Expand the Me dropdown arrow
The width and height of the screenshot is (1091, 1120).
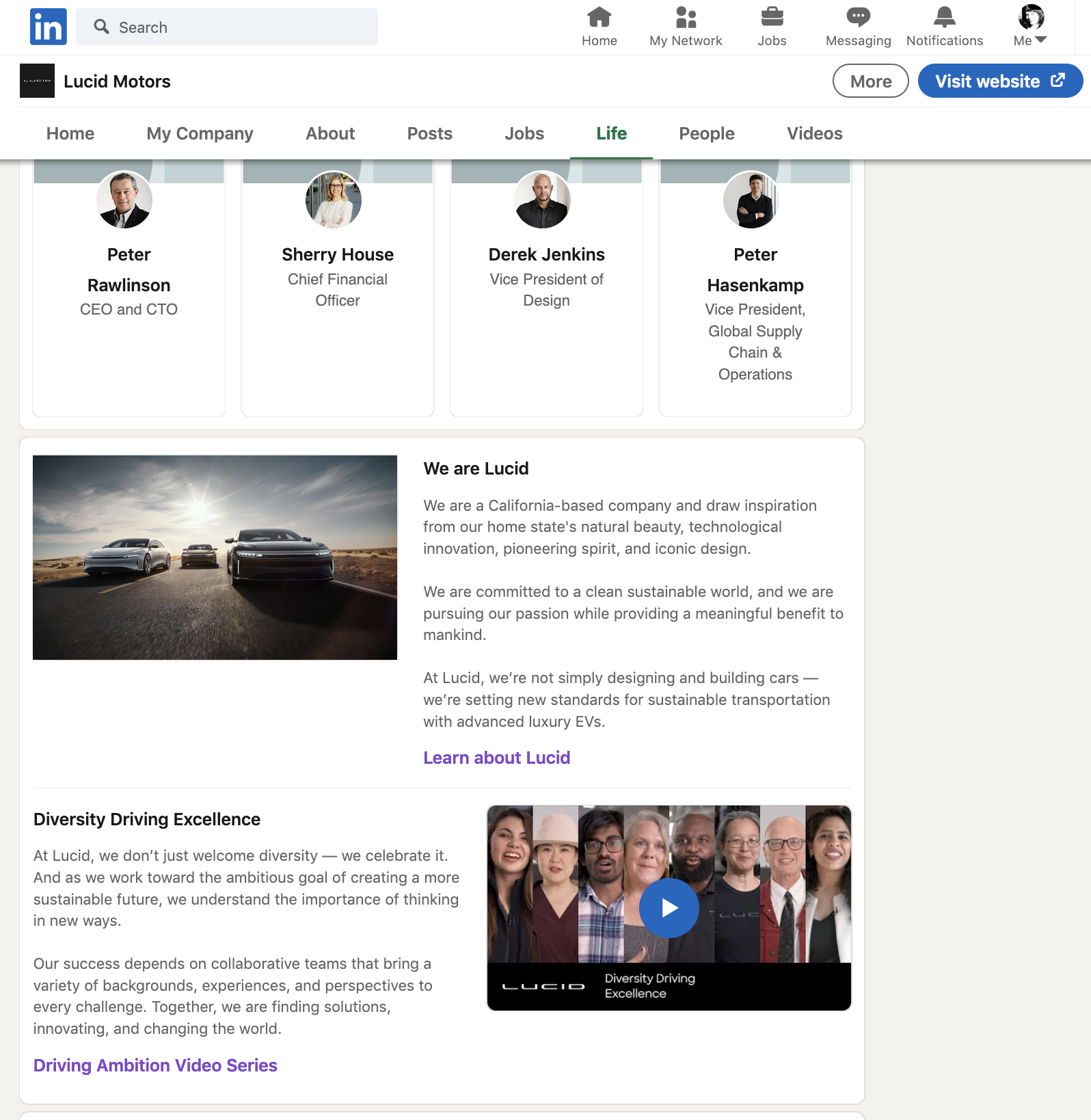point(1041,40)
